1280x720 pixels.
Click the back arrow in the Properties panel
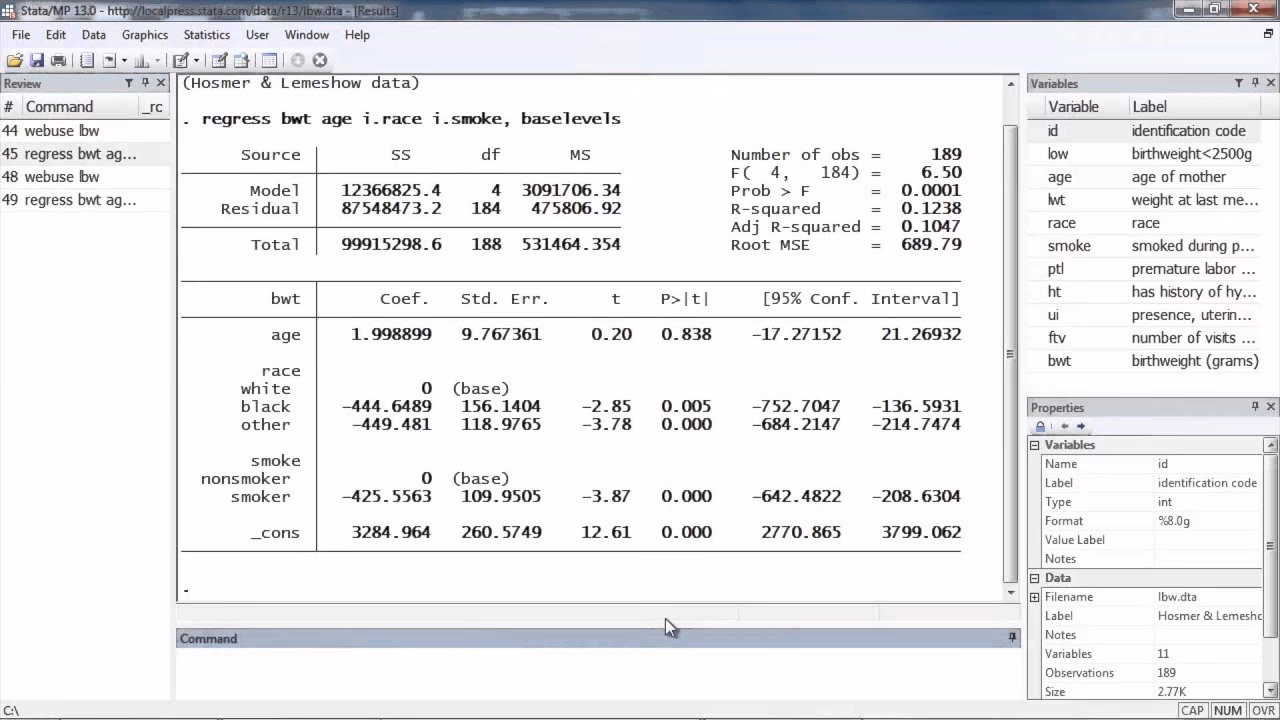pos(1064,426)
